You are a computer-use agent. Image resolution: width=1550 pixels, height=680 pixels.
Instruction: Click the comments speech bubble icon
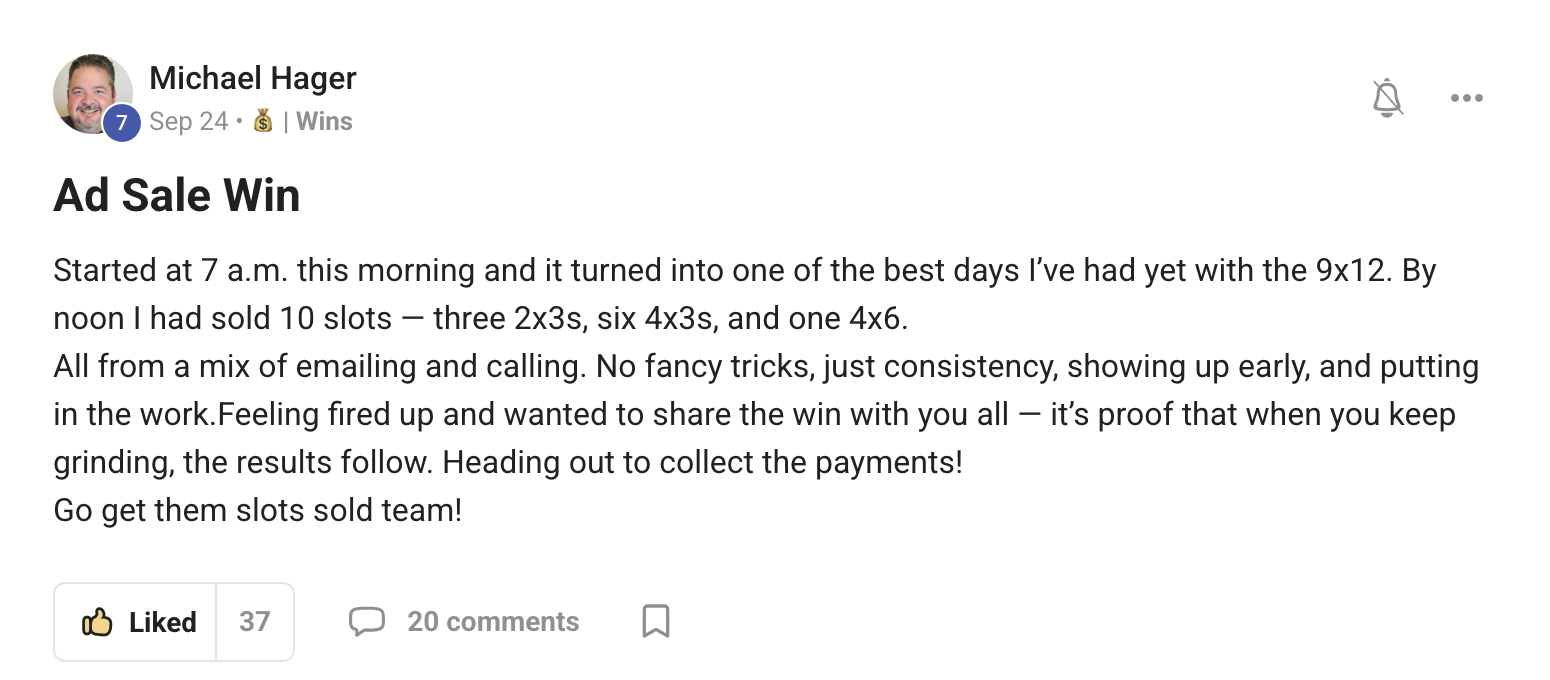click(x=368, y=621)
